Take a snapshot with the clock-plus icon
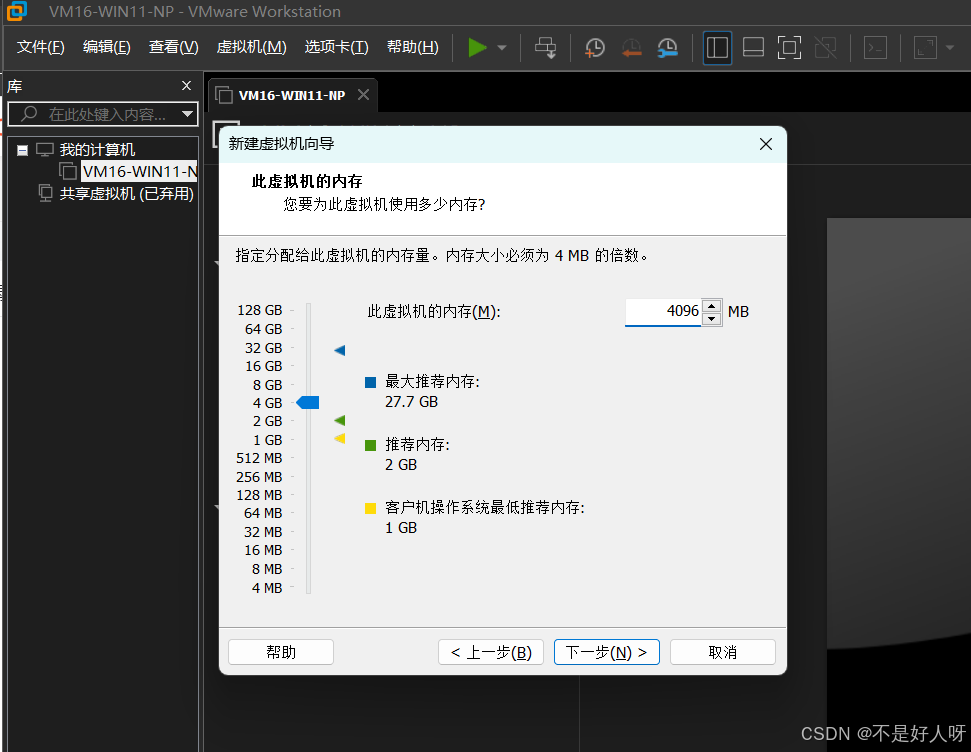Viewport: 971px width, 752px height. (x=594, y=48)
